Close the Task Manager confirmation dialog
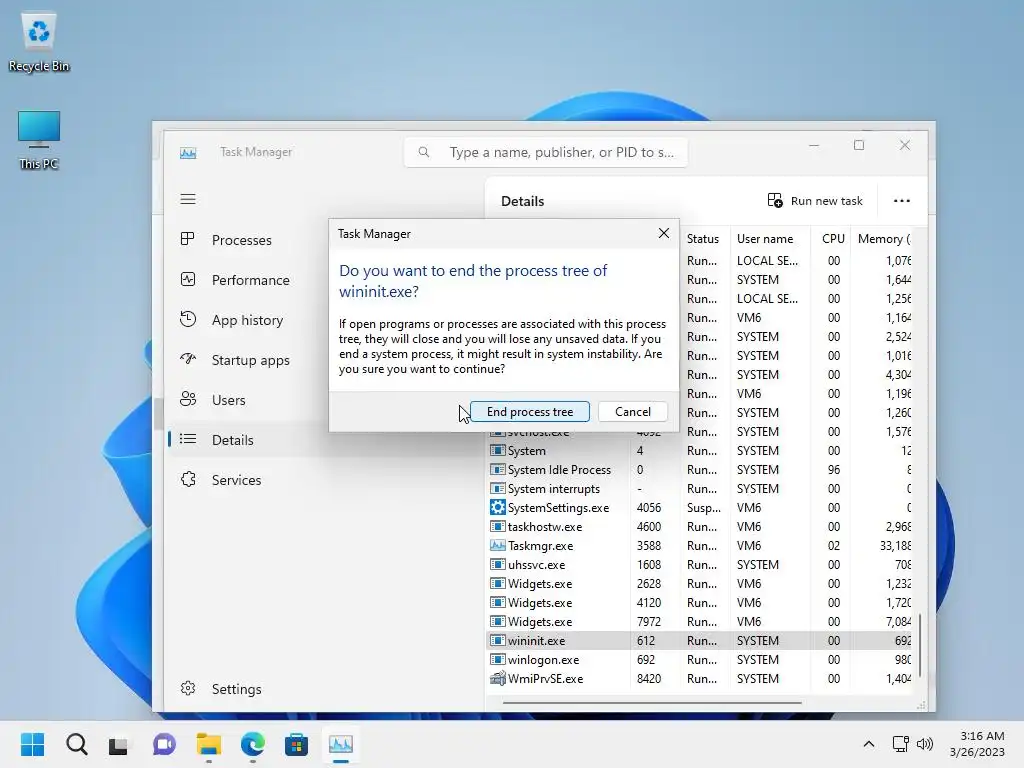 pos(664,233)
